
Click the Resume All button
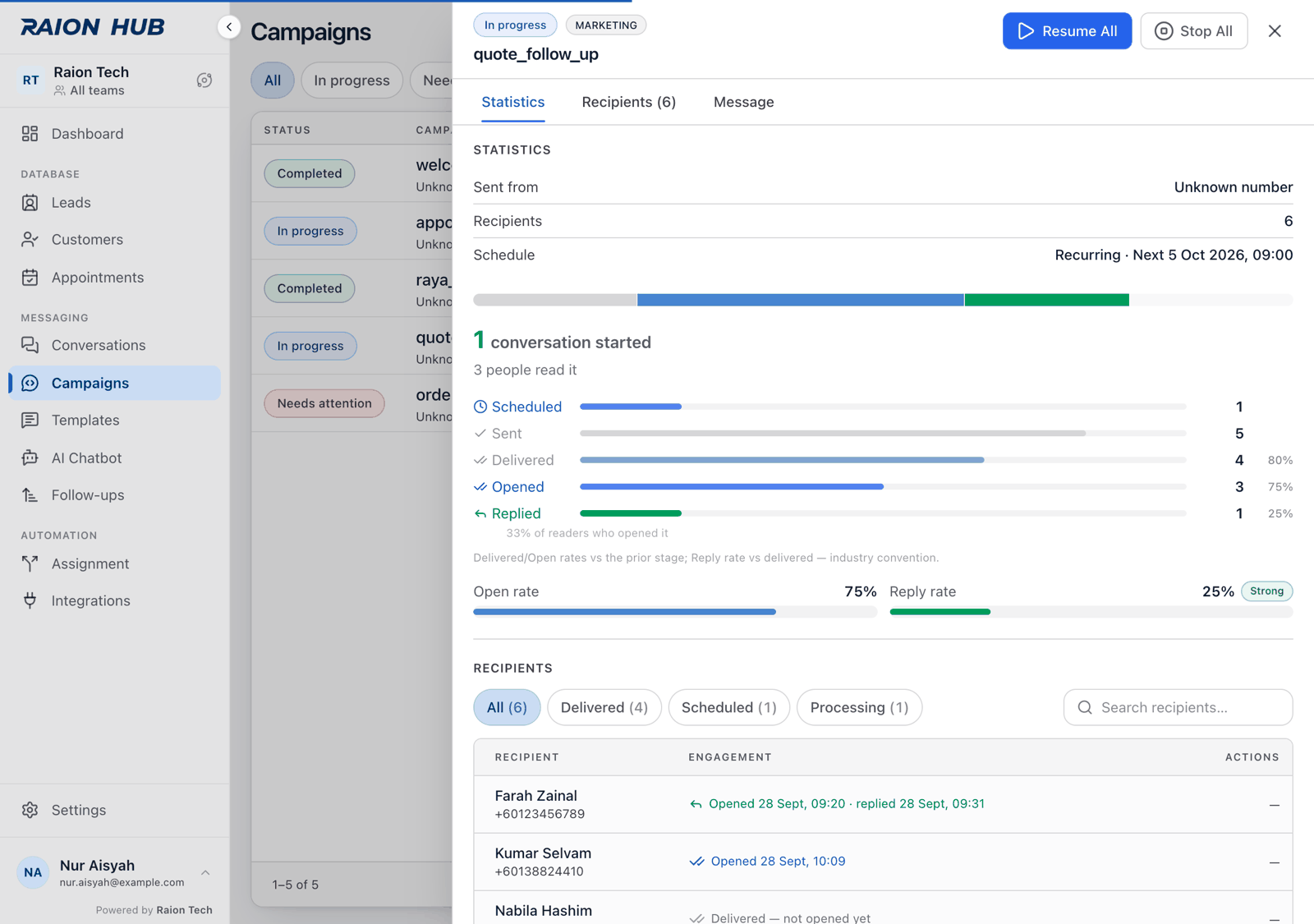pos(1067,31)
